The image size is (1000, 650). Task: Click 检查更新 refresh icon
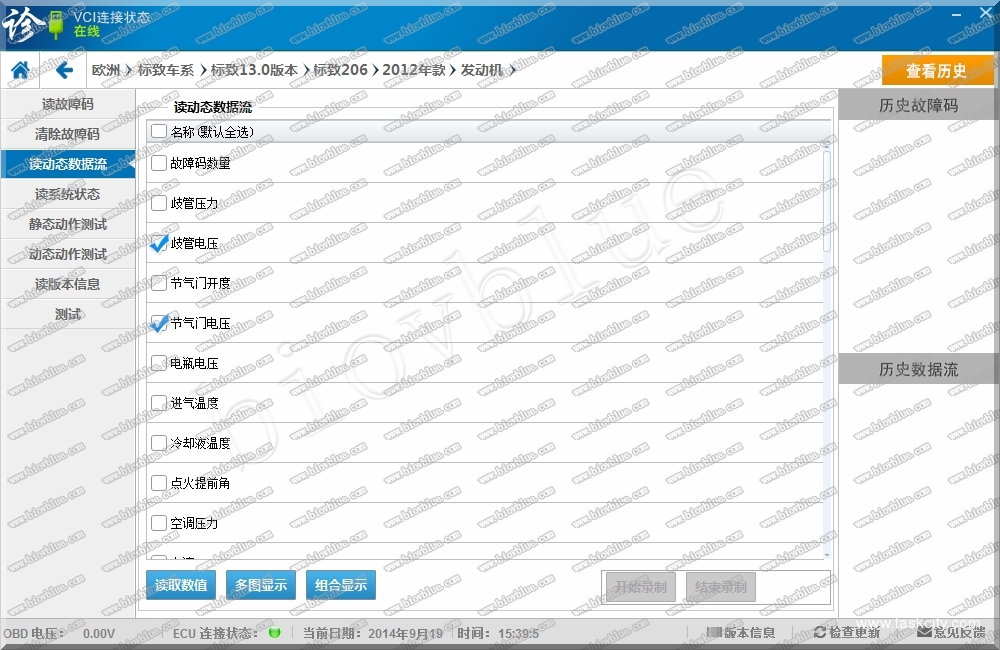820,633
